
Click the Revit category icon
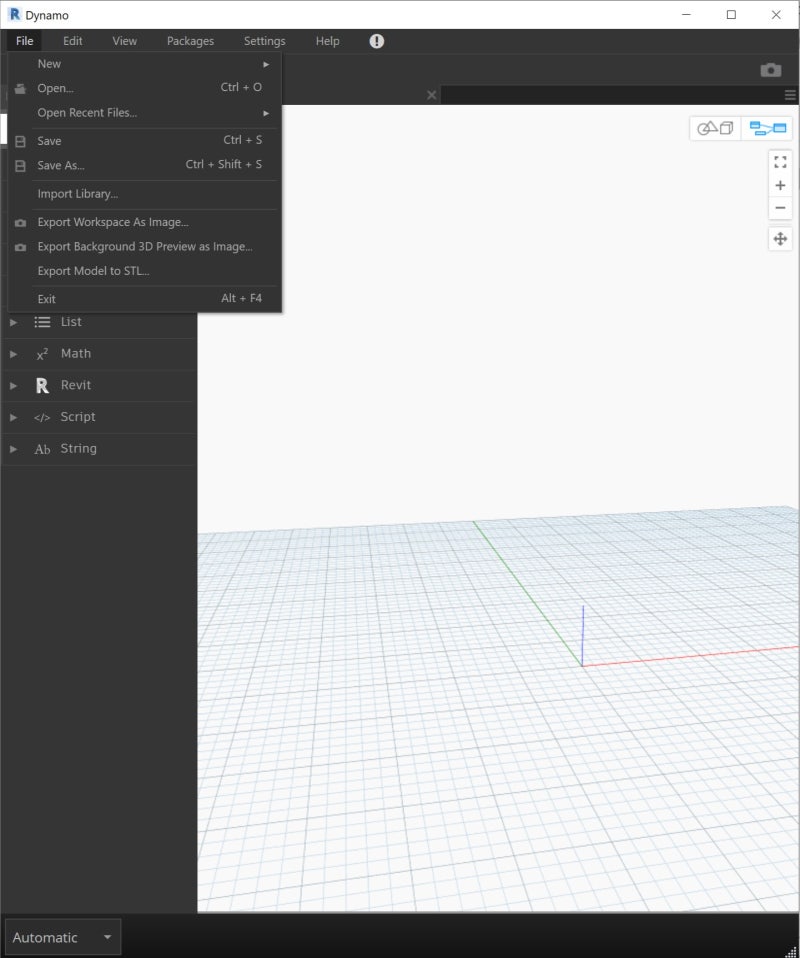tap(42, 385)
